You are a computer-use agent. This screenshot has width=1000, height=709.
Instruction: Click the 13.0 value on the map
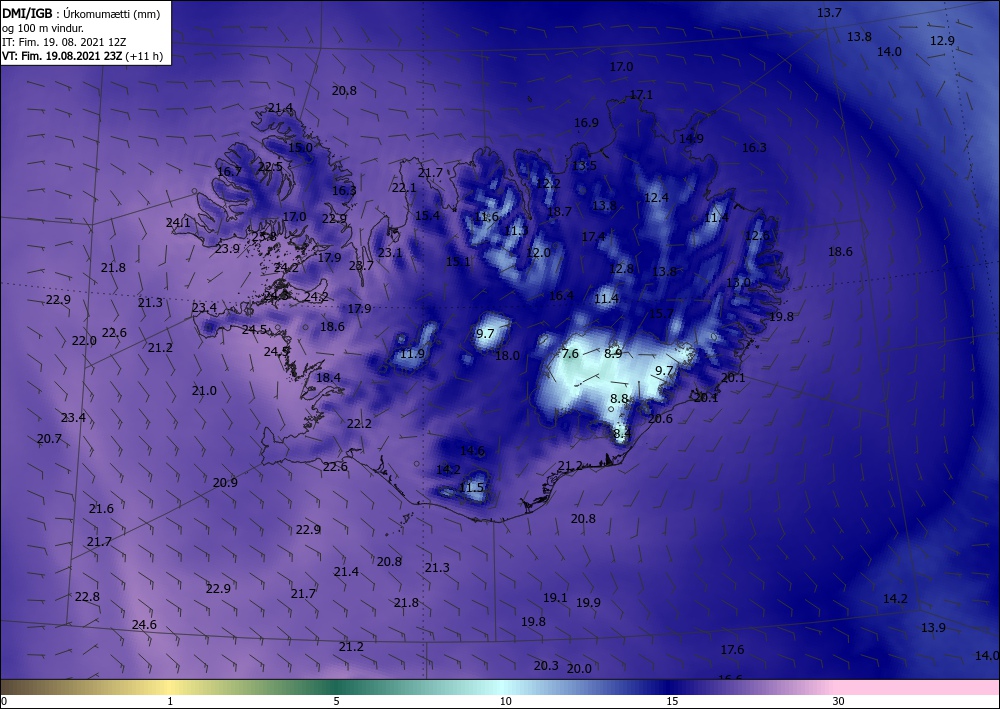click(738, 282)
